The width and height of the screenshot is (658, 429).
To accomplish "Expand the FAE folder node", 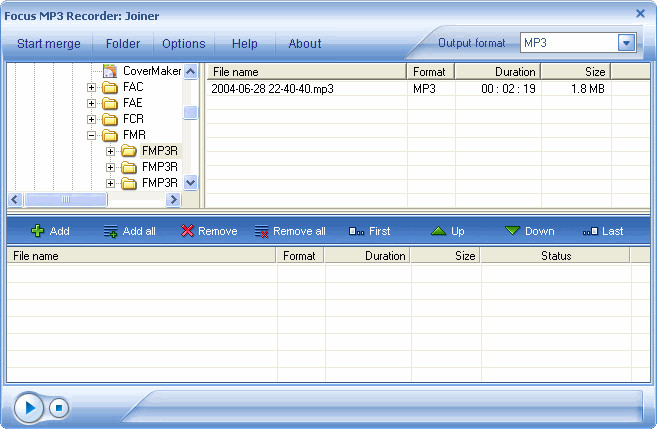I will (x=91, y=103).
